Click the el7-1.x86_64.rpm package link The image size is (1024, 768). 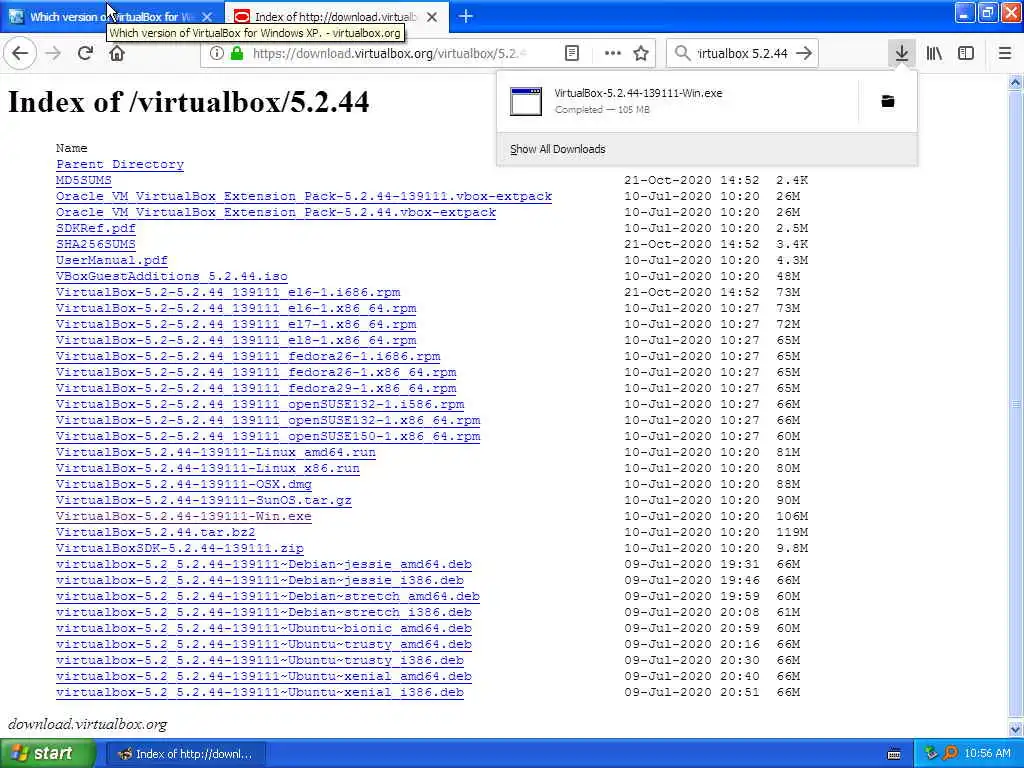(236, 325)
